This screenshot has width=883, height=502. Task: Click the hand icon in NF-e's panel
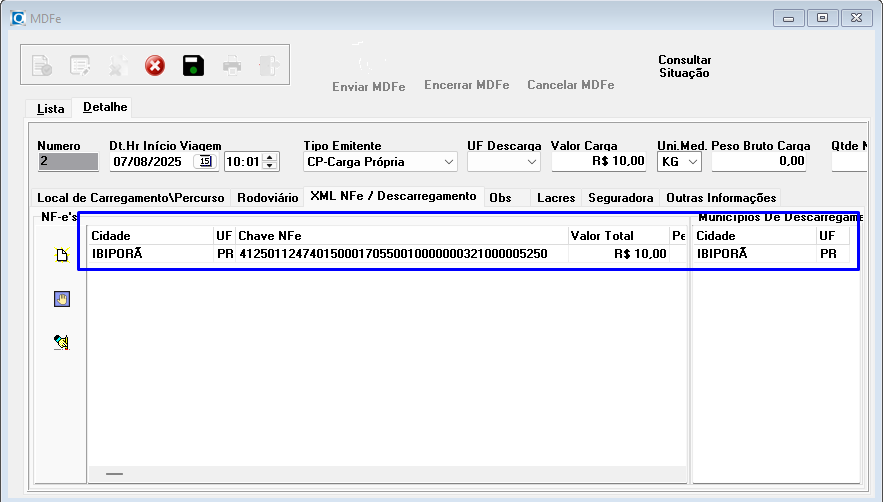tap(61, 298)
